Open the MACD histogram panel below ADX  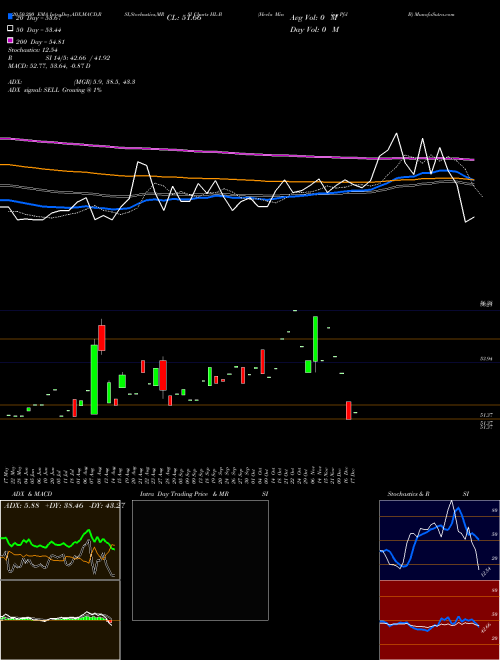coord(60,620)
